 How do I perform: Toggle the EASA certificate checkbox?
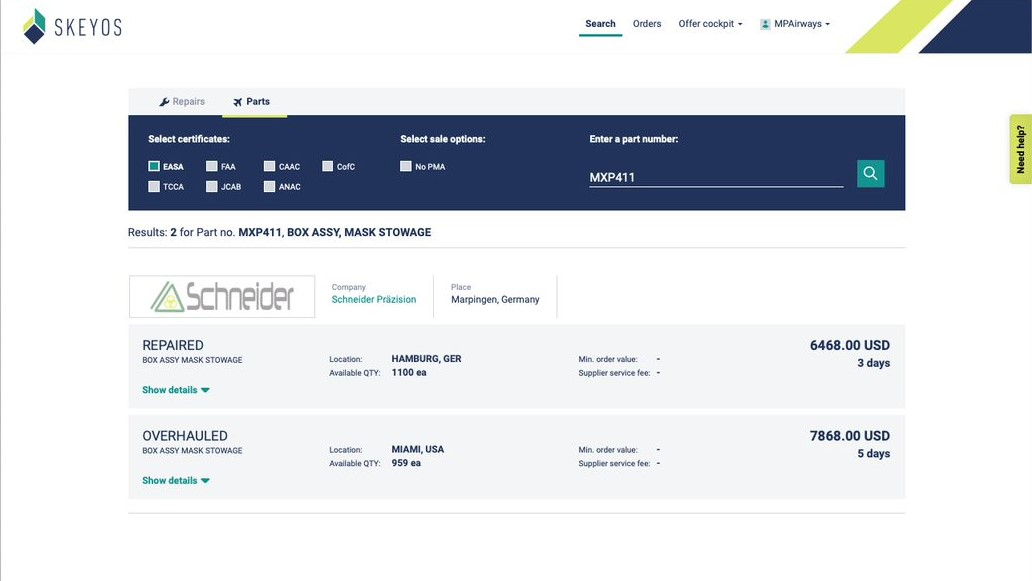pyautogui.click(x=154, y=166)
